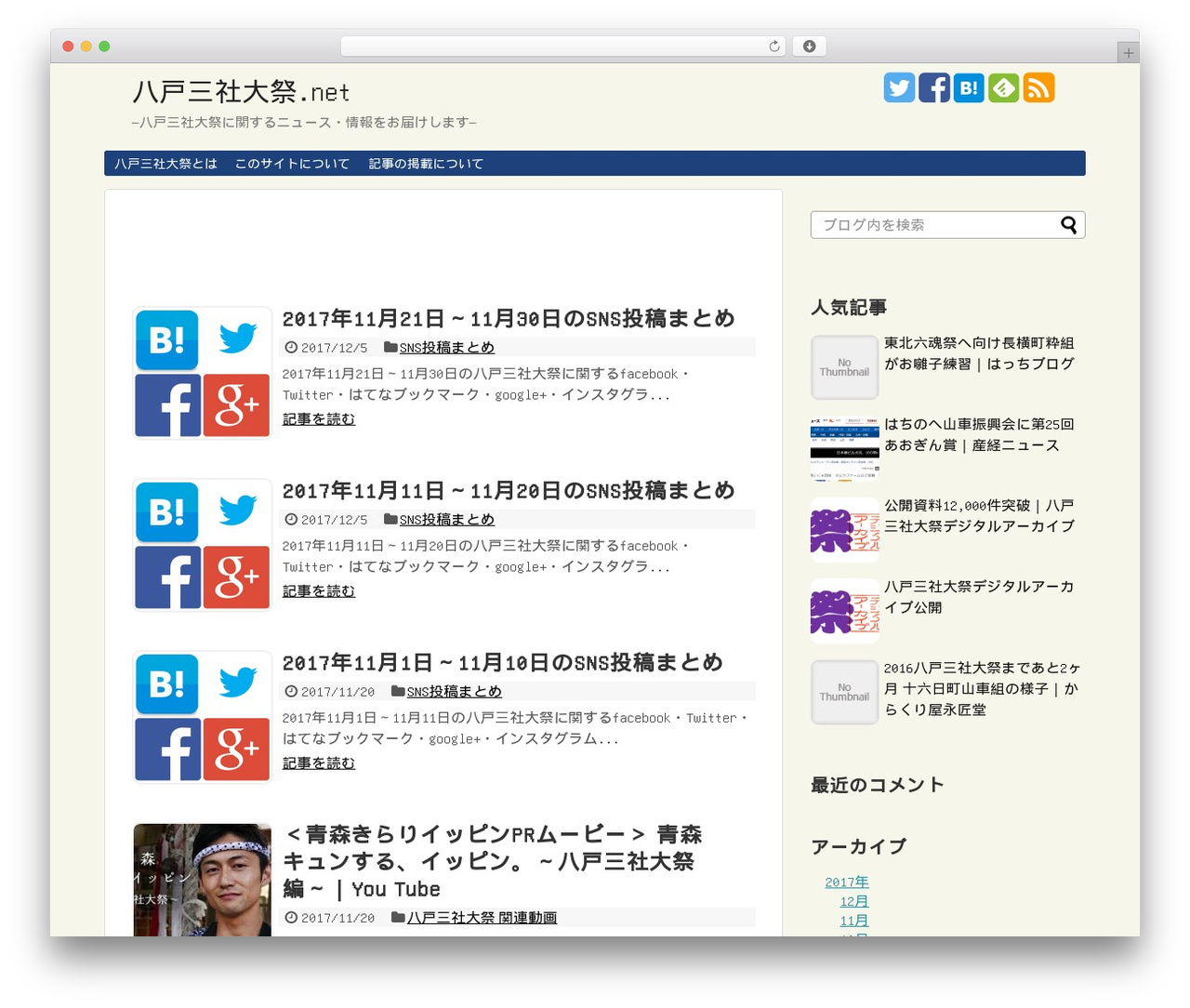Open a new browser tab with plus button
Viewport: 1190px width, 1008px height.
click(x=1129, y=53)
